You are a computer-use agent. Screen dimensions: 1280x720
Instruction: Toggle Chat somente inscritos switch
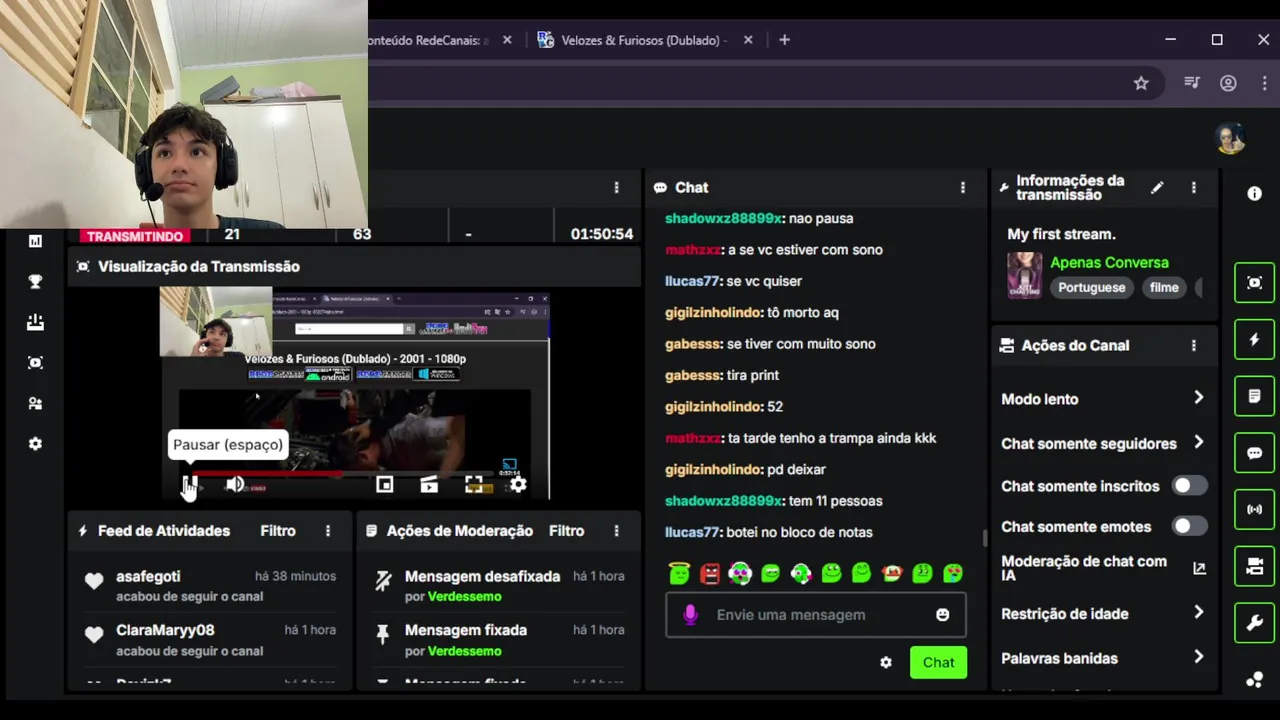coord(1189,486)
